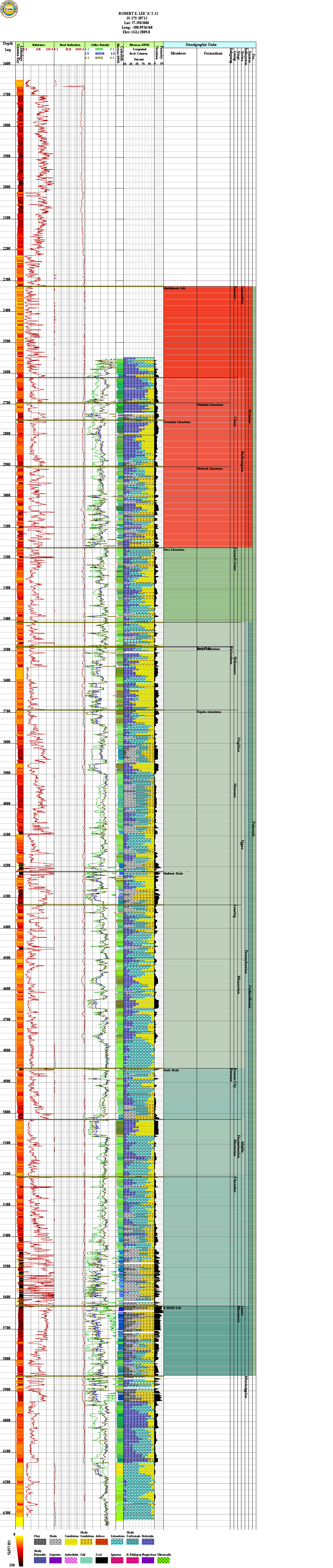
Task: Click the Ultramafic legend pattern
Action: coord(162,1561)
